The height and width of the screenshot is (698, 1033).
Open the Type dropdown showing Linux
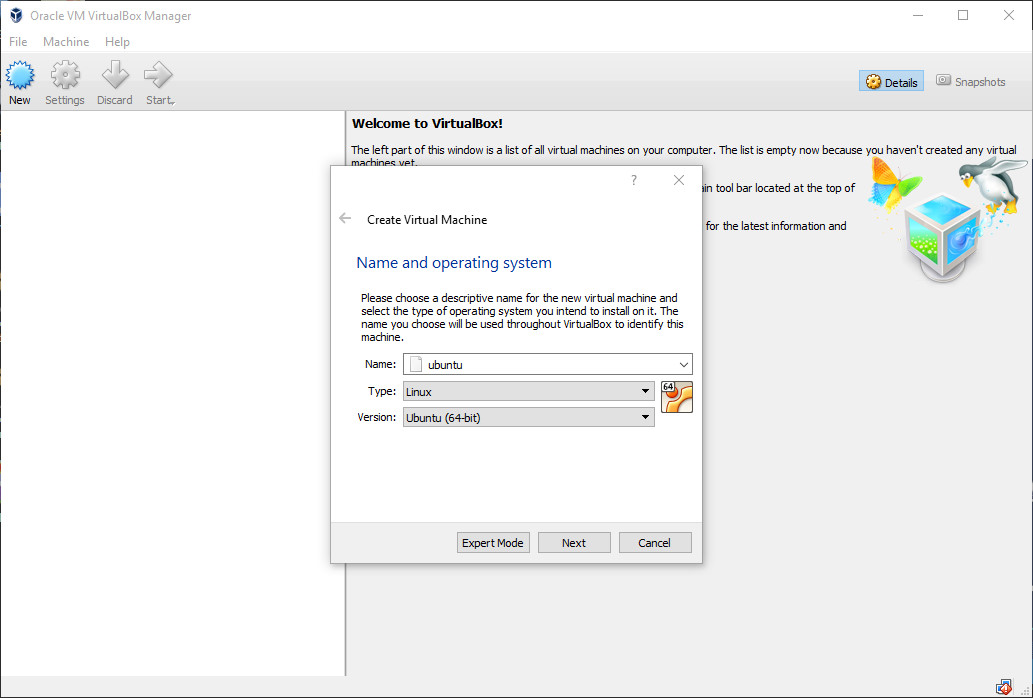click(x=528, y=391)
